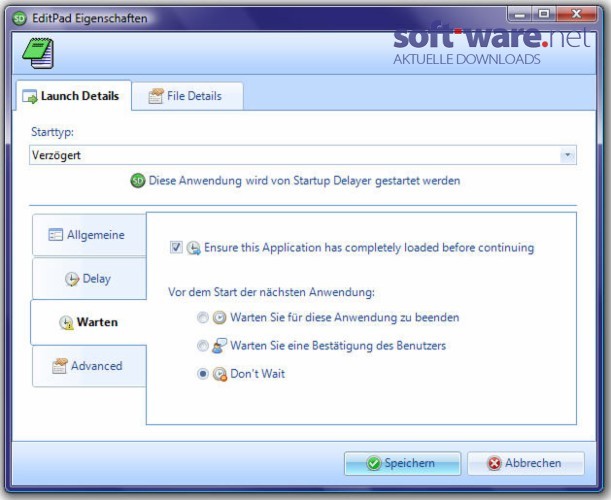Click the 'EditPad Eigenschaften' window title
Viewport: 611px width, 500px height.
90,18
